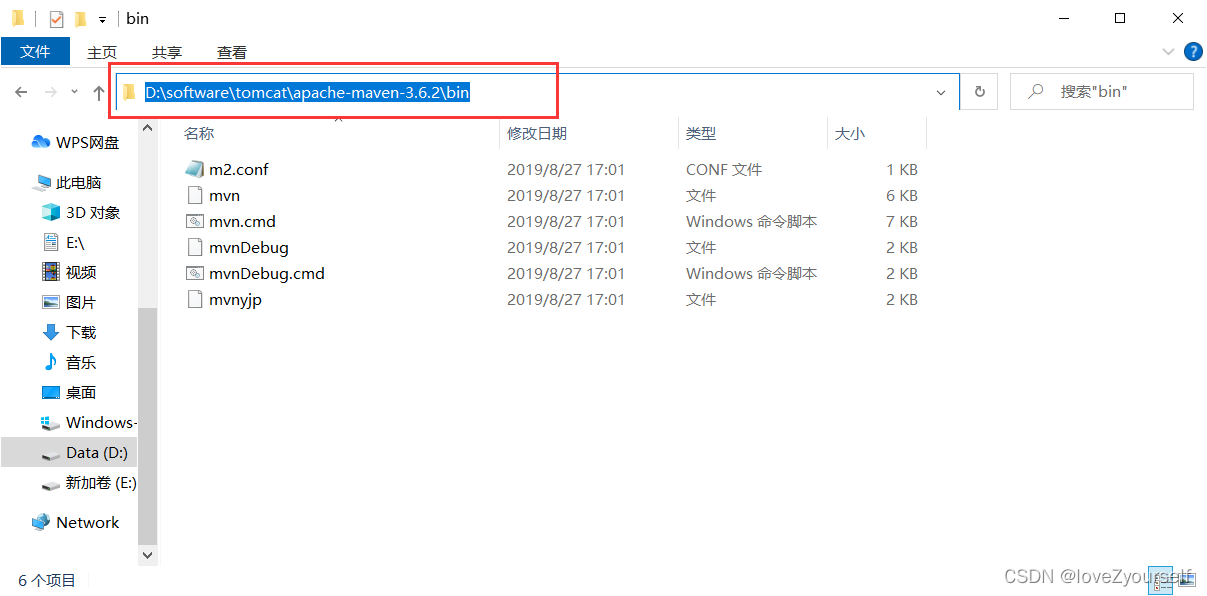Select the mvnDebug.cmd script icon

click(x=194, y=273)
